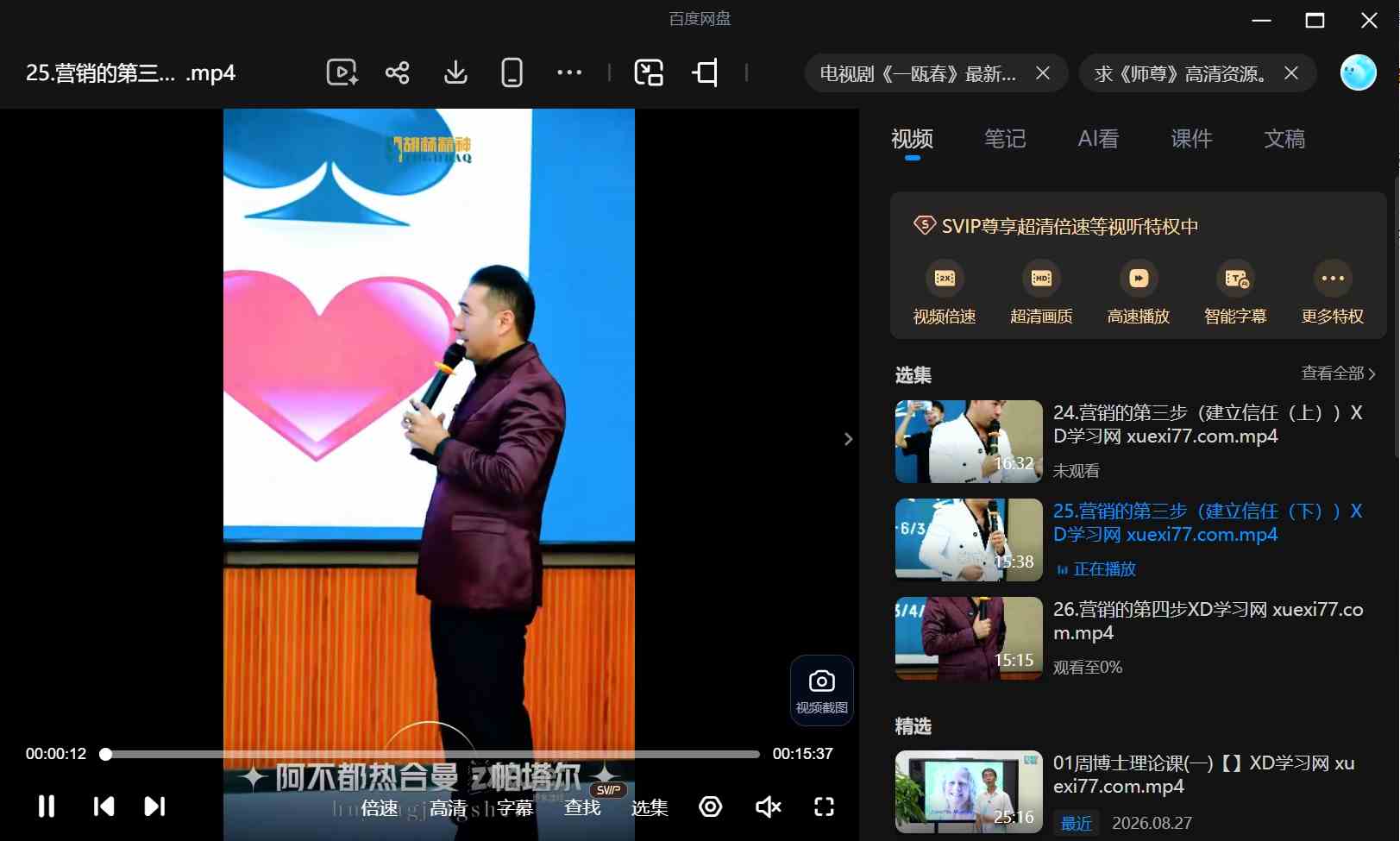
Task: Toggle the muted speaker icon
Action: point(768,806)
